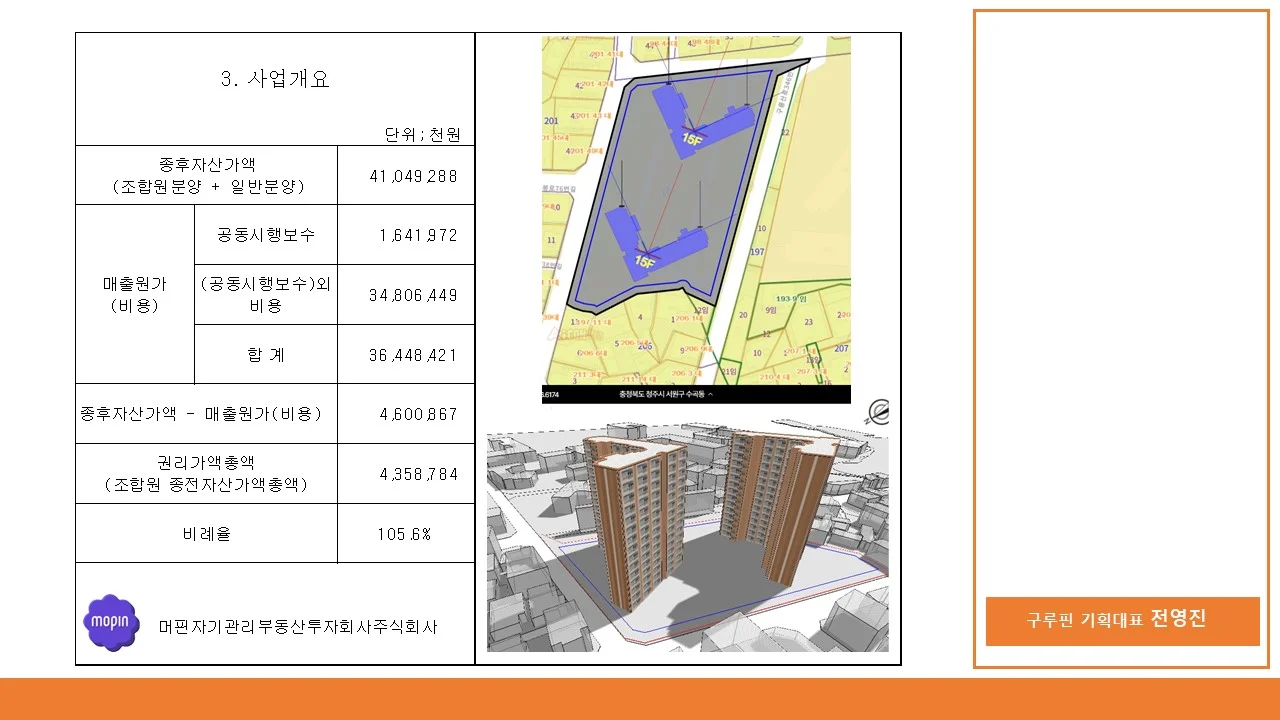Click the site plan map image
Image resolution: width=1280 pixels, height=720 pixels.
[x=696, y=220]
